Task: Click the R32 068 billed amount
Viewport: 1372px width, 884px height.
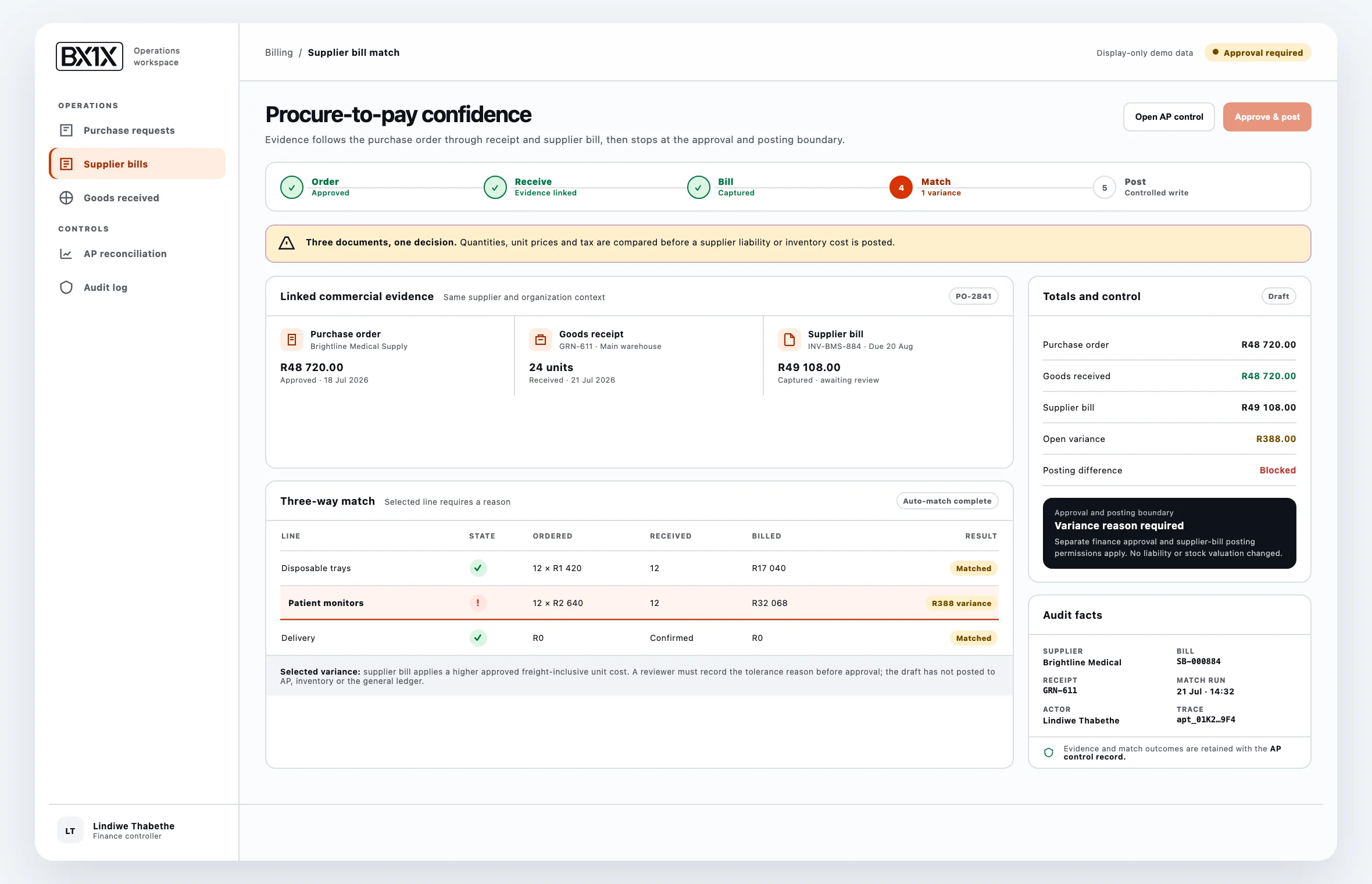Action: 770,603
